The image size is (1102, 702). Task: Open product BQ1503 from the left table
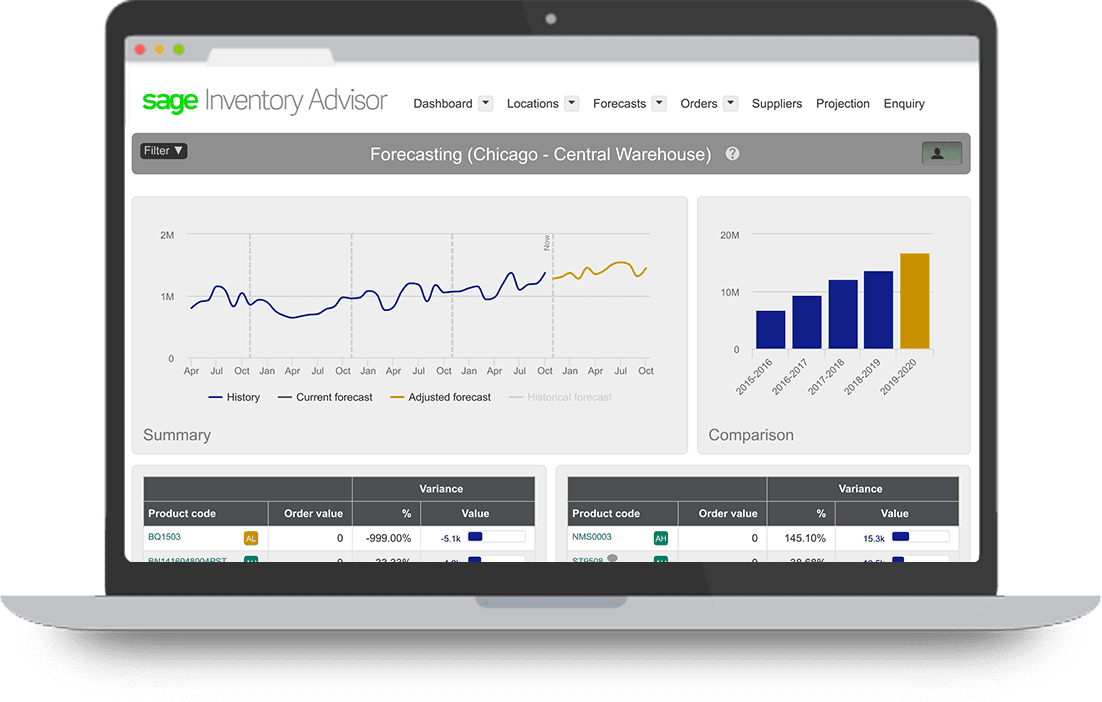(x=162, y=537)
